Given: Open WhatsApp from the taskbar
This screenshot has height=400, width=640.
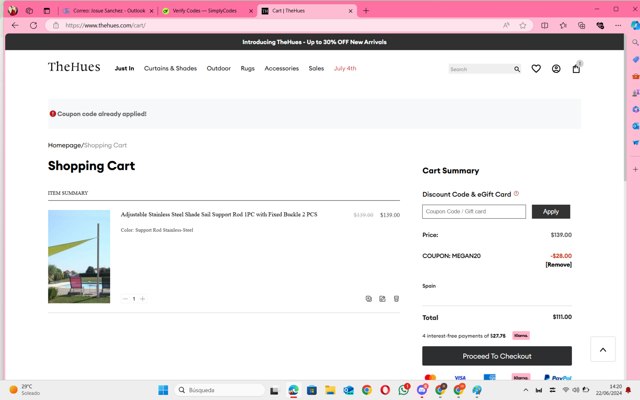Looking at the screenshot, I should [404, 390].
